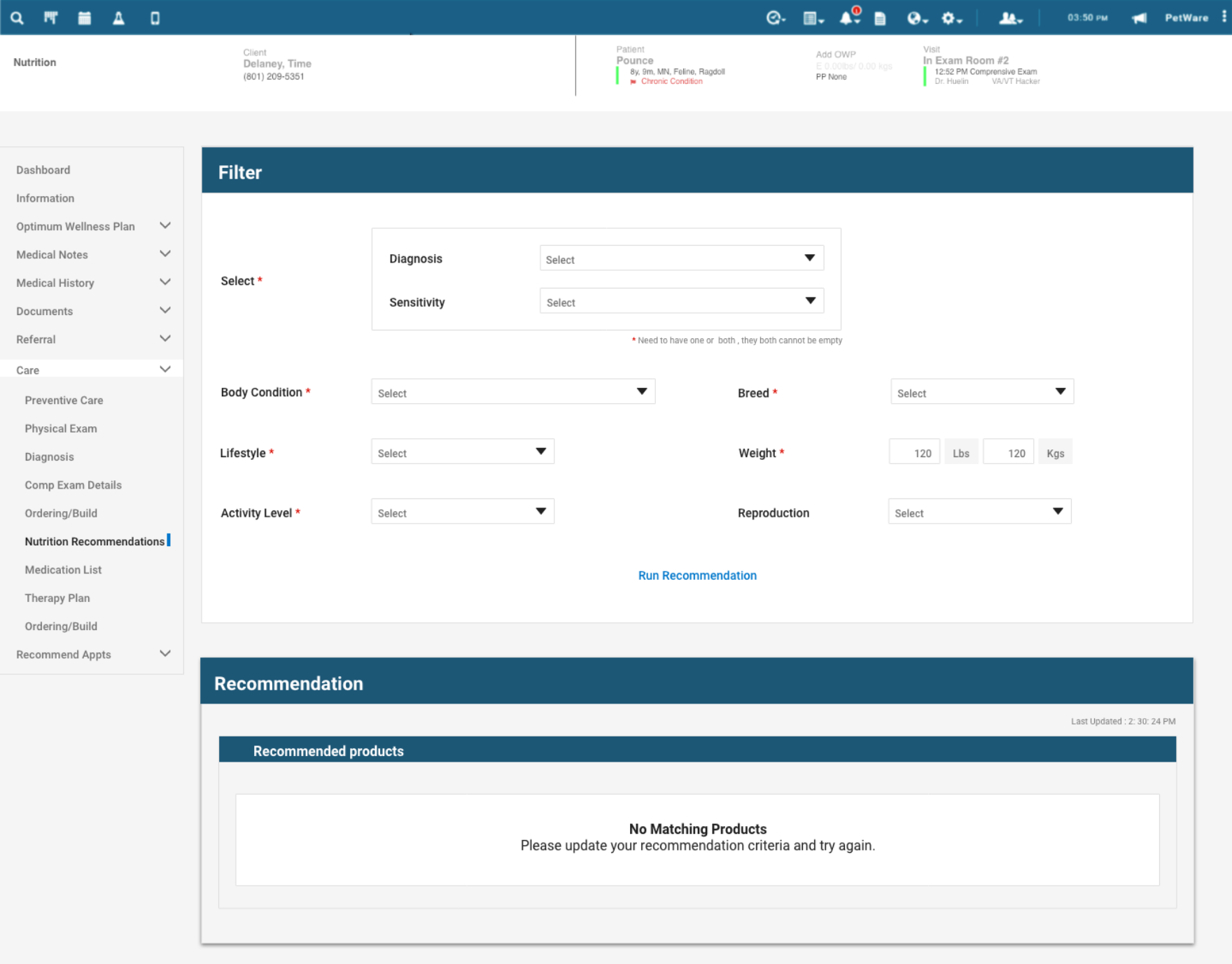The height and width of the screenshot is (964, 1232).
Task: Click weight in Kgs input field
Action: click(x=1008, y=452)
